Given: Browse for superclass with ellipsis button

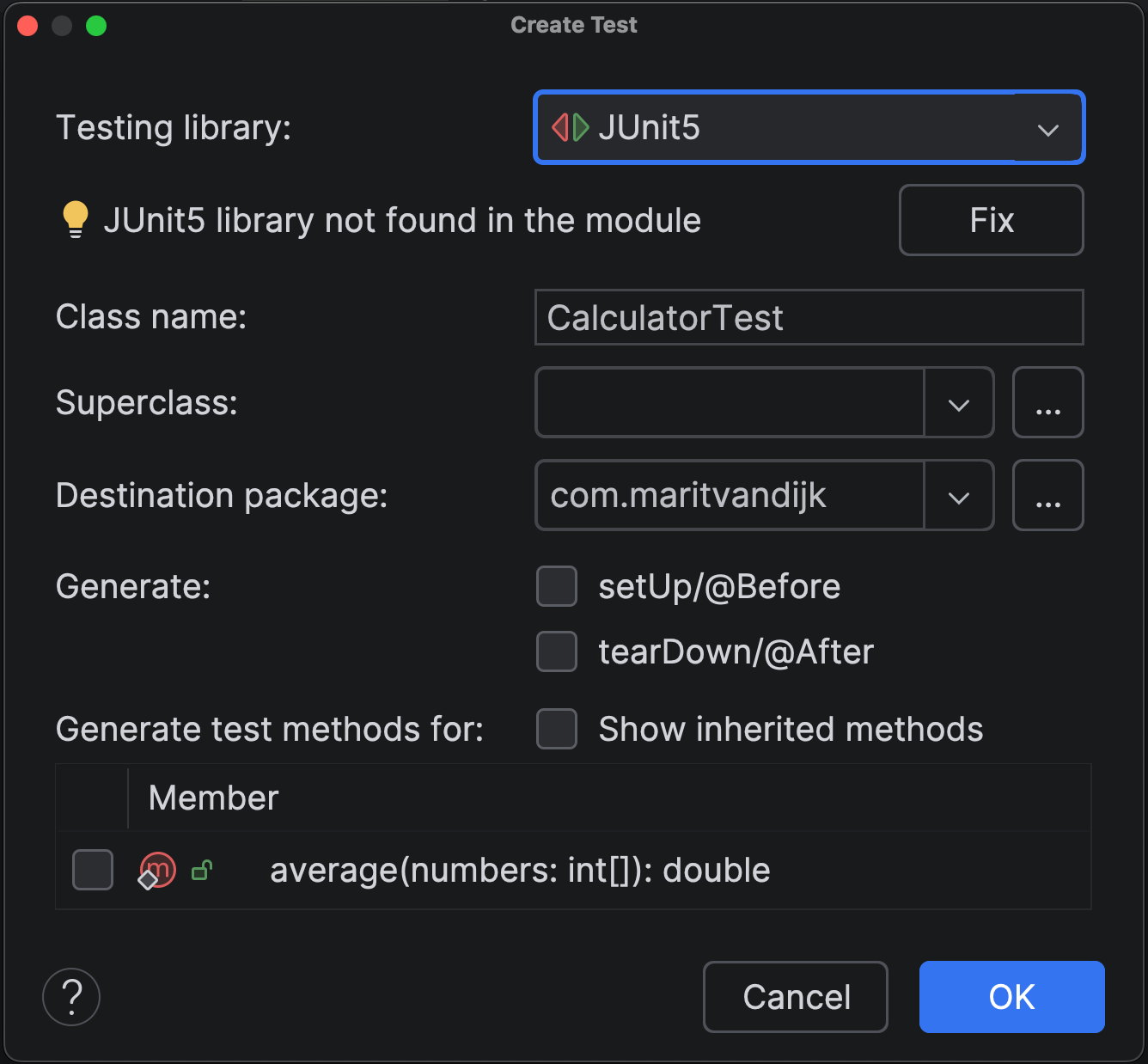Looking at the screenshot, I should (x=1047, y=403).
